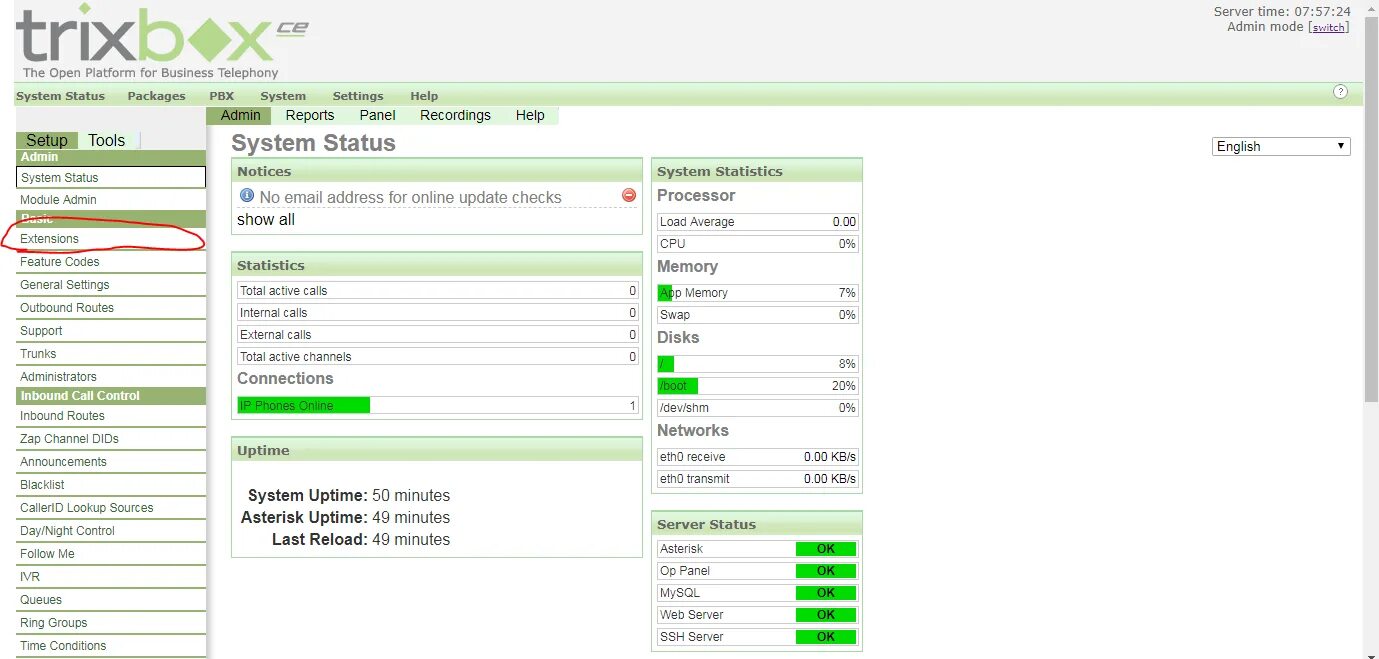Click the Swap memory row
Screen dimensions: 1379x659
[x=758, y=315]
